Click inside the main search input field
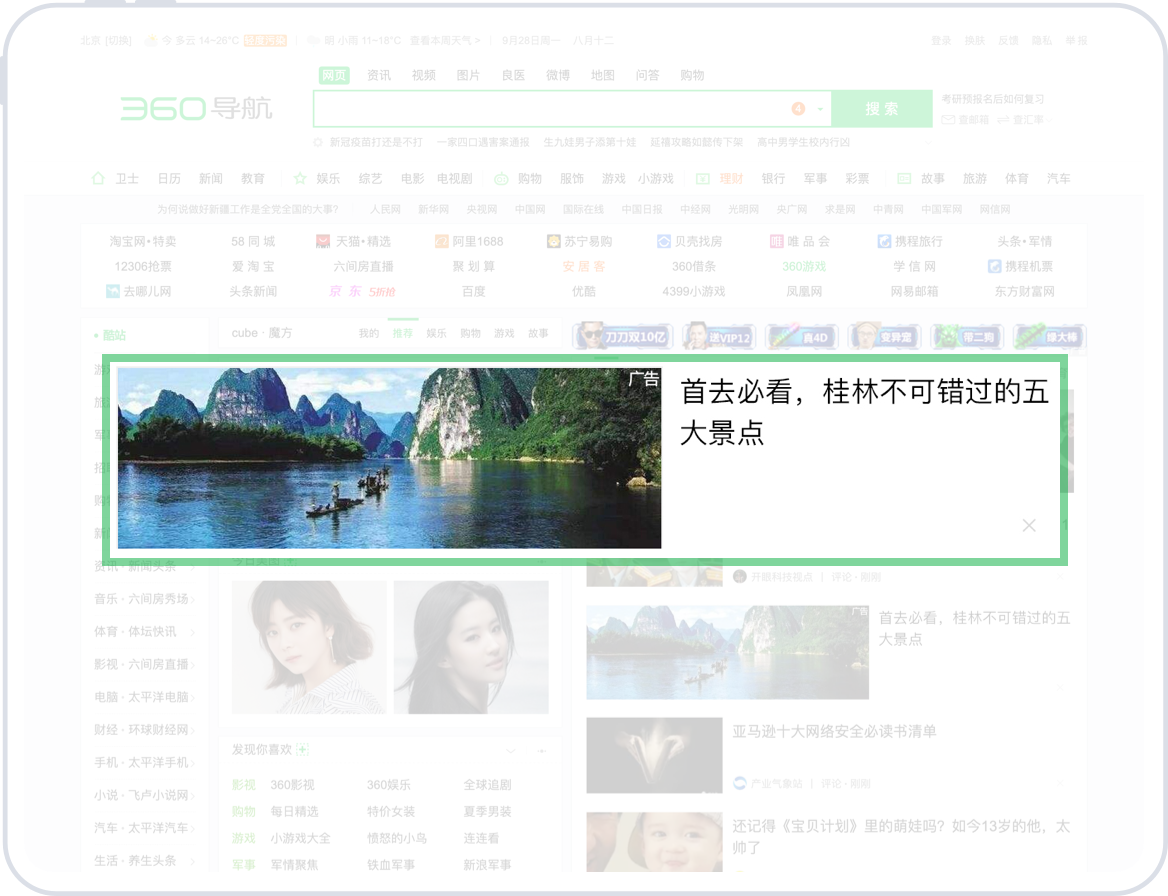This screenshot has width=1168, height=896. (560, 108)
